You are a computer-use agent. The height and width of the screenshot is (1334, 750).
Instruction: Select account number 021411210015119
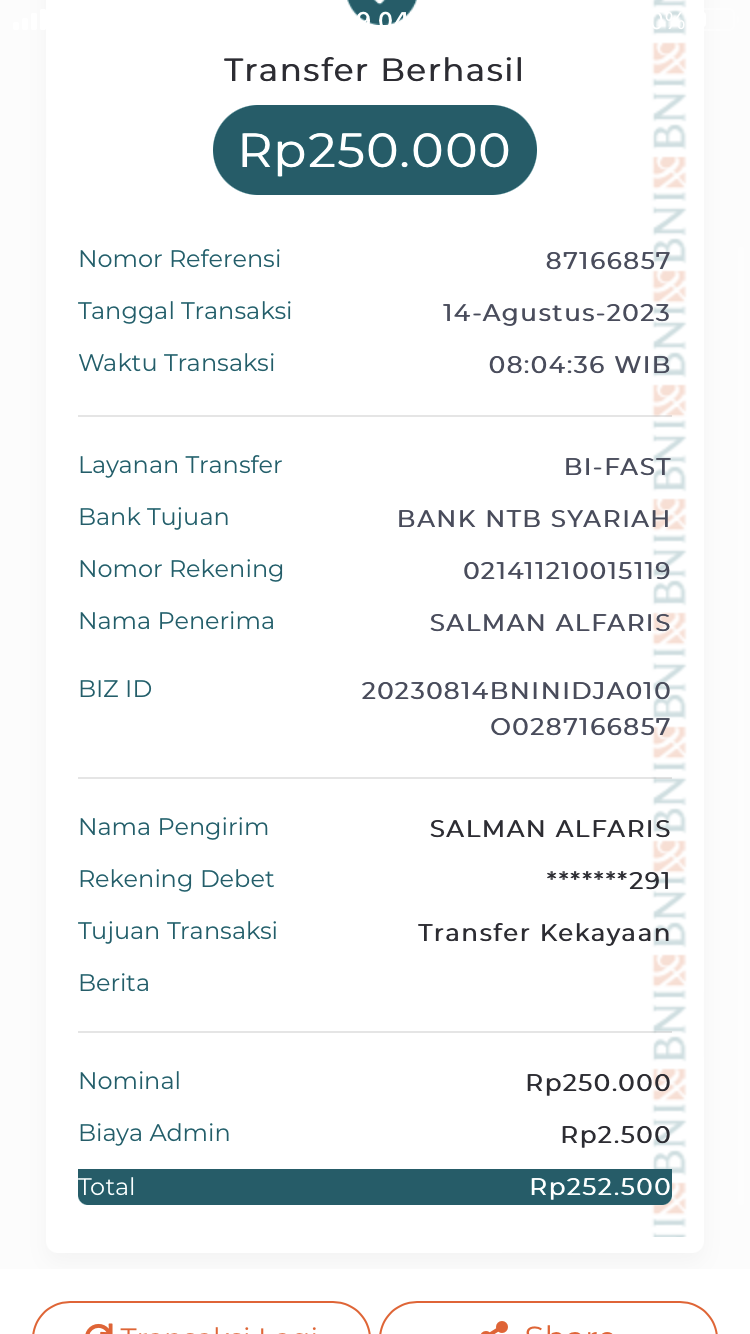point(566,571)
